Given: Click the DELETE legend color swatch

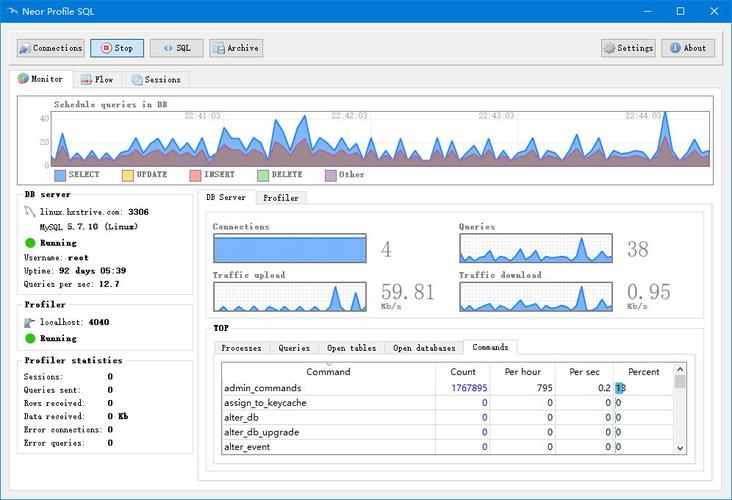Looking at the screenshot, I should click(263, 175).
